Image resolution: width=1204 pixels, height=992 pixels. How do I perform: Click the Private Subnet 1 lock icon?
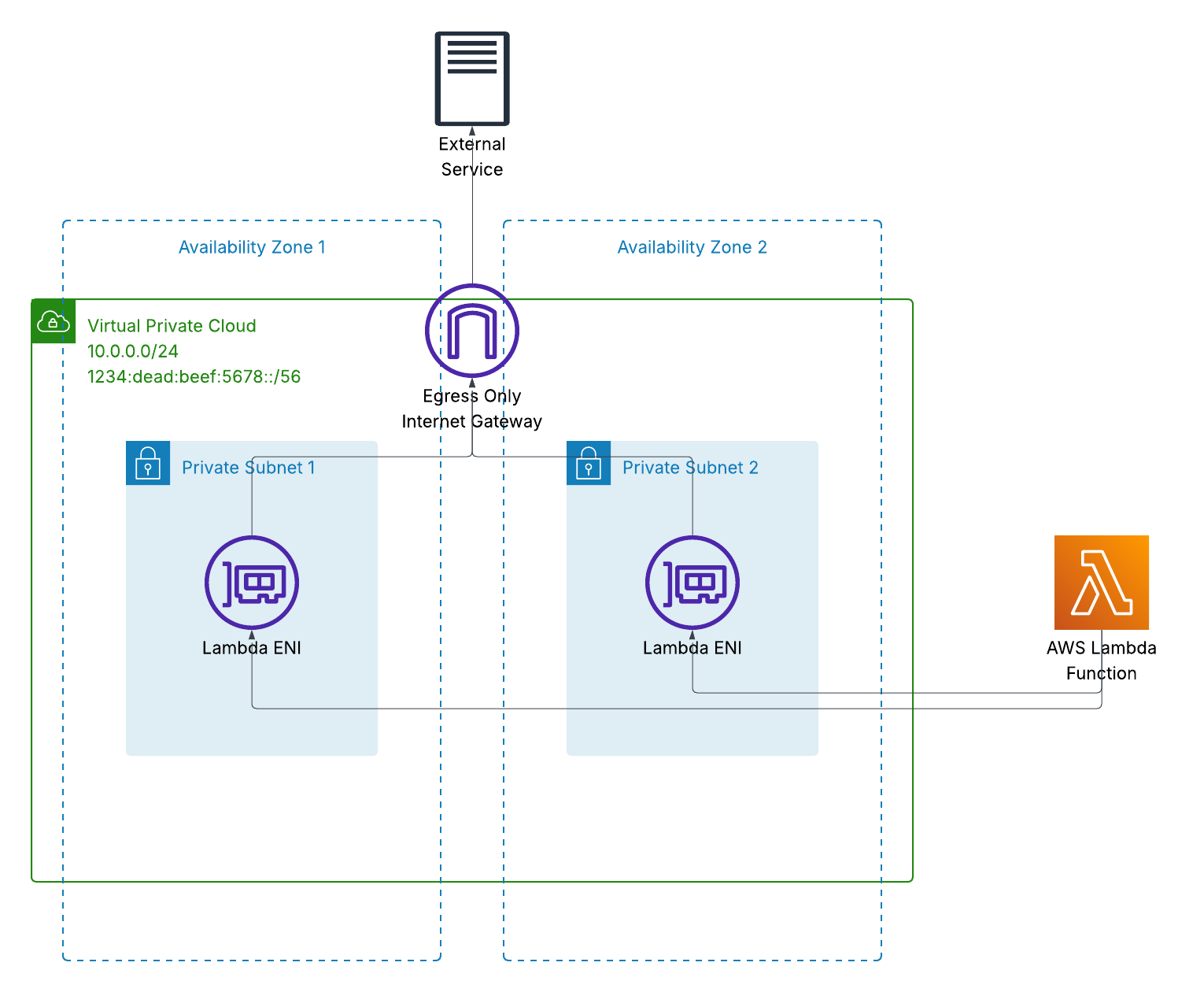(x=148, y=463)
